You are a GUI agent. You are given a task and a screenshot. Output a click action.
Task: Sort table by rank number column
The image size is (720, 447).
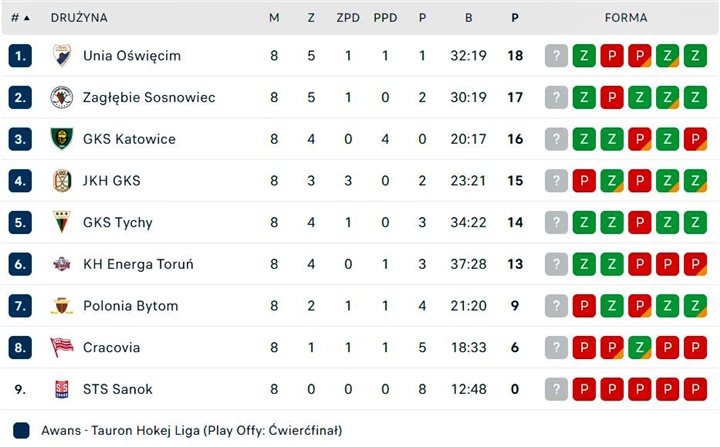[19, 18]
